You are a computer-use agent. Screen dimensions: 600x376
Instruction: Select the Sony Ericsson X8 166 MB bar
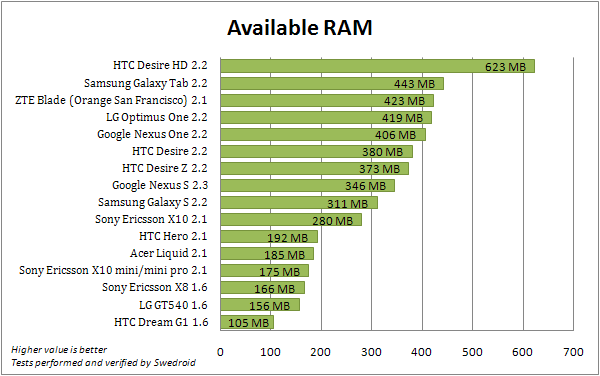pyautogui.click(x=262, y=288)
